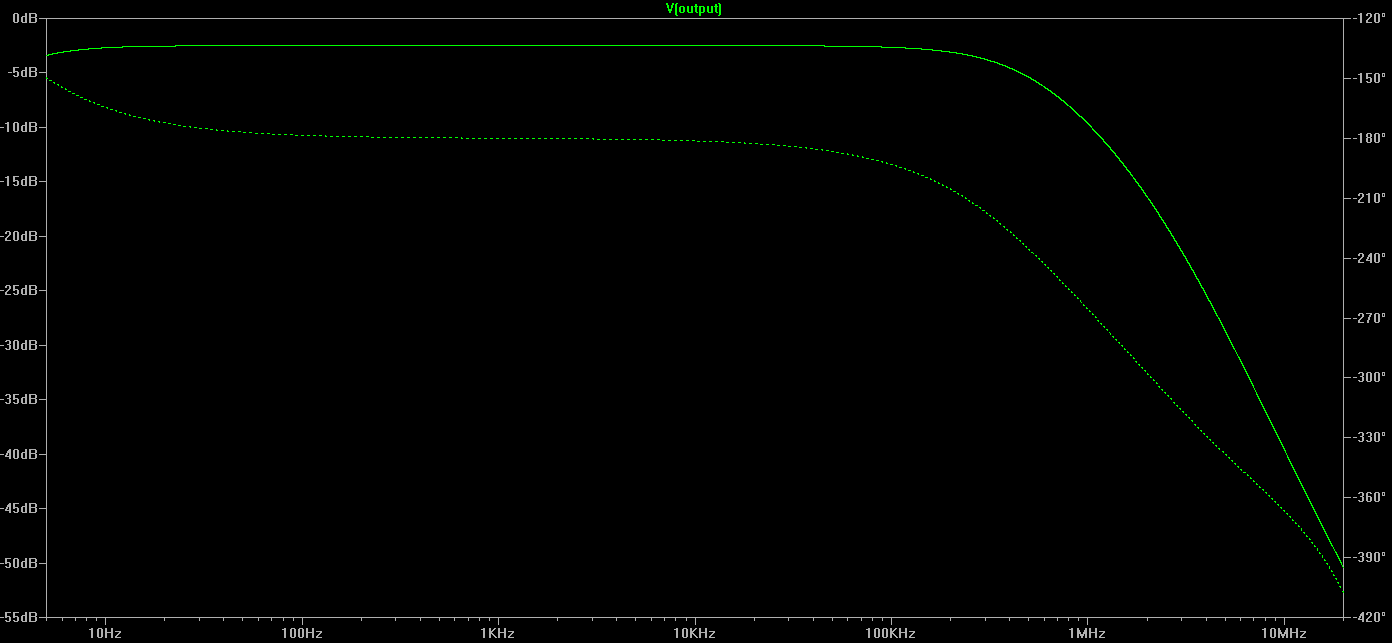Click the -270° phase axis label
The height and width of the screenshot is (643, 1392).
tap(1368, 318)
